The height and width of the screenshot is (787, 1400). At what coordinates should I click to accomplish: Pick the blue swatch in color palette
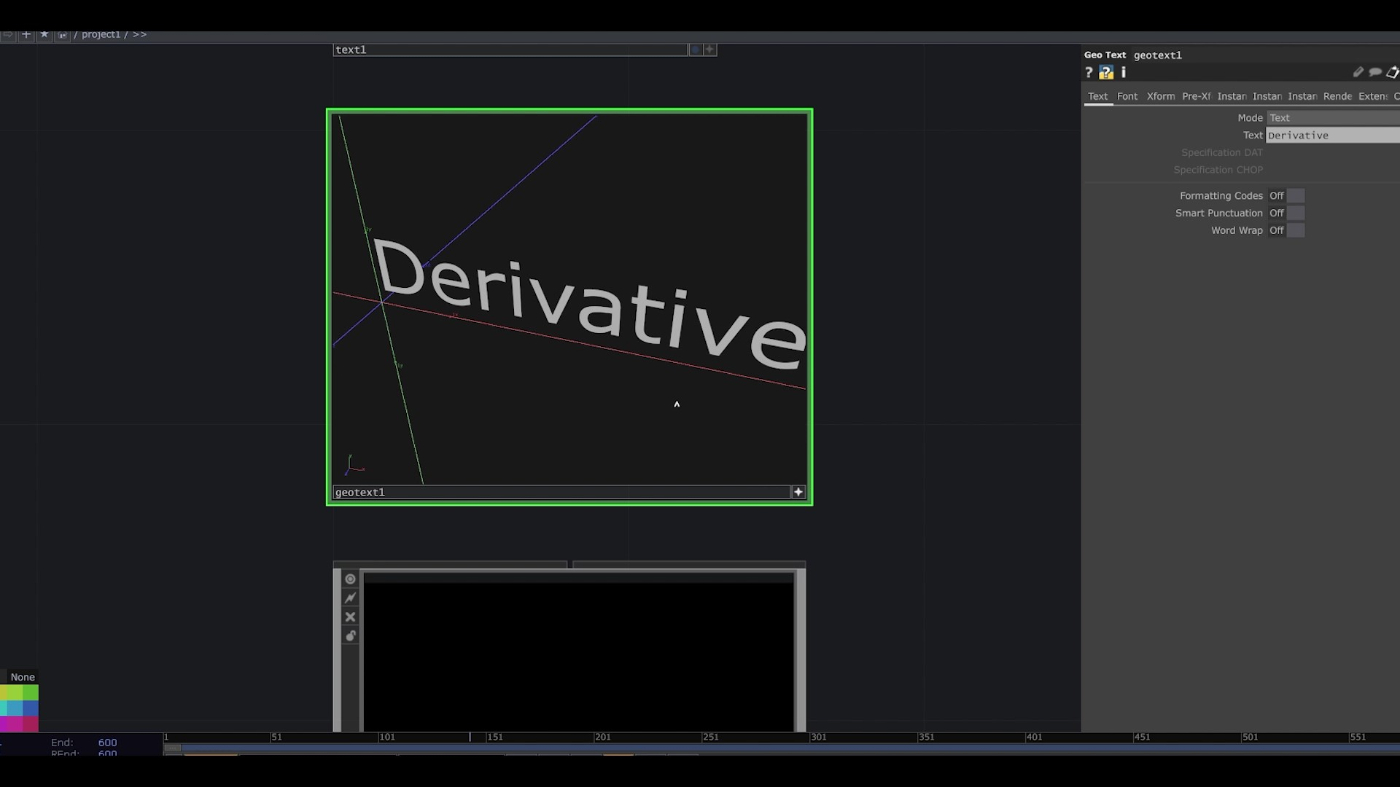pos(30,708)
